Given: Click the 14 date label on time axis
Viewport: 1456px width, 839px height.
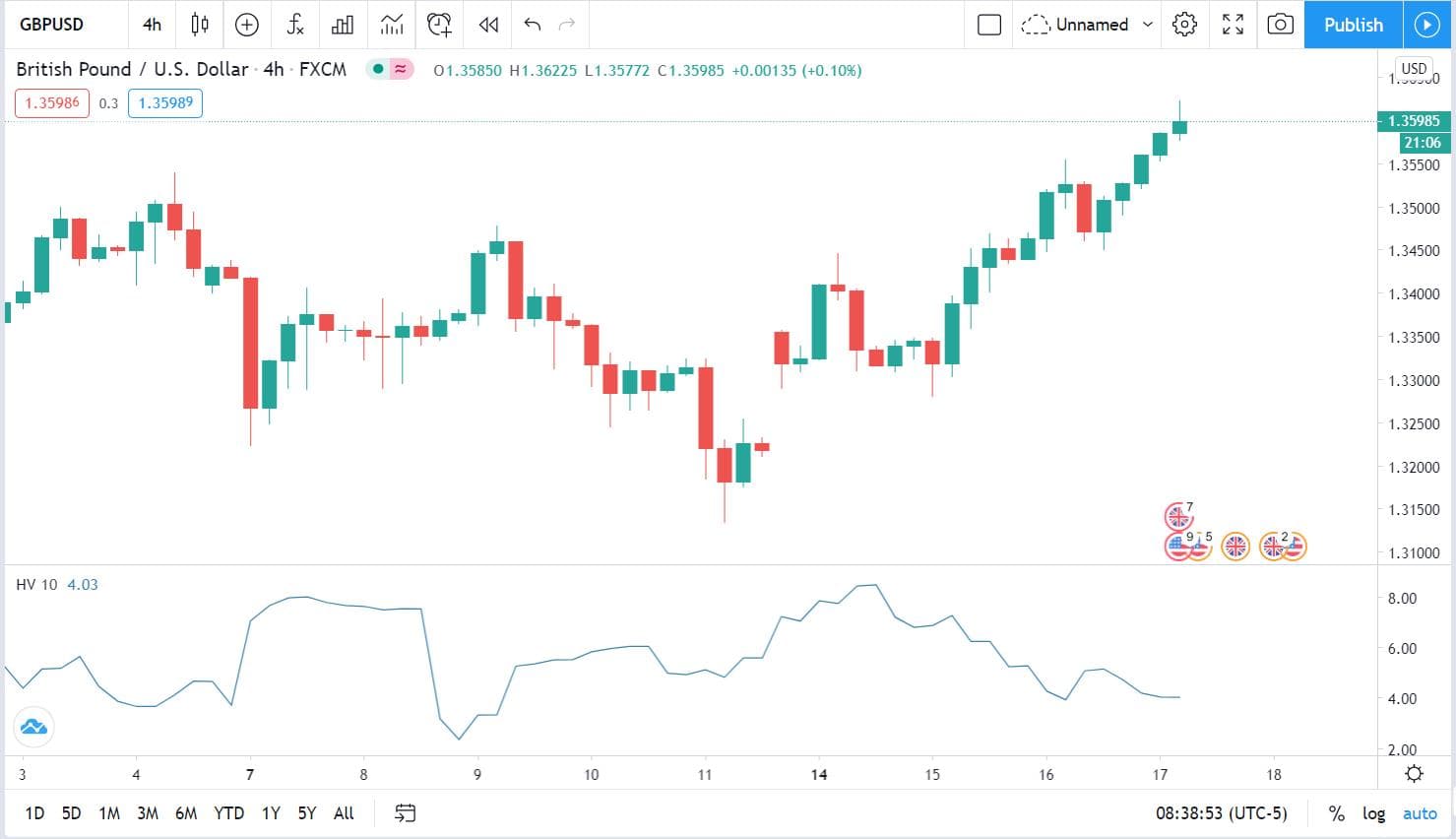Looking at the screenshot, I should (819, 775).
